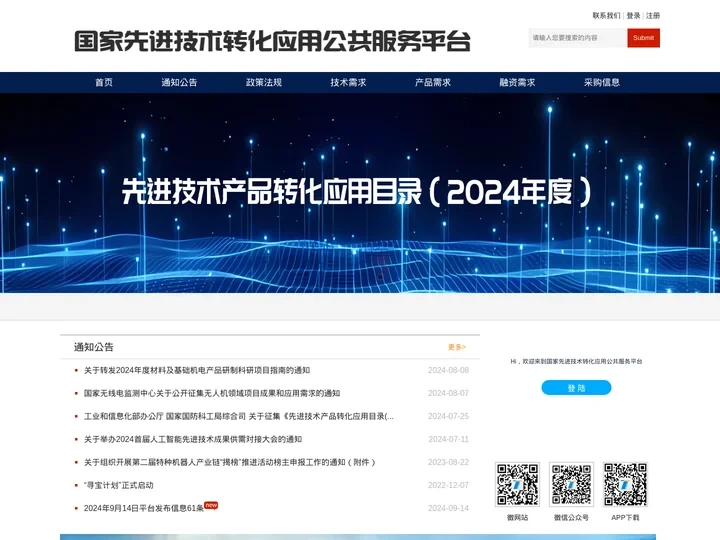Go to 通知公告 in the navigation bar
720x540 pixels.
coord(179,82)
